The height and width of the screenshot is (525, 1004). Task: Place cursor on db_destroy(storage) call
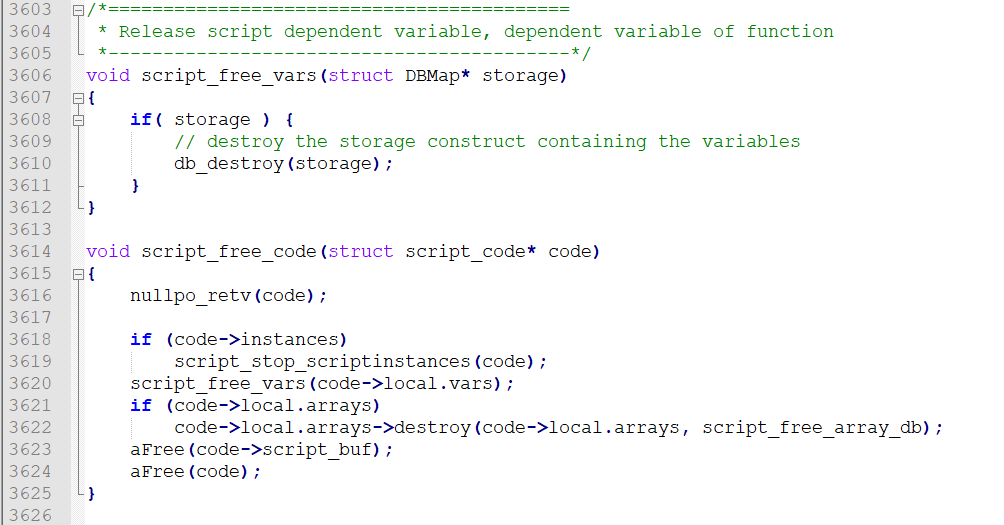(284, 164)
